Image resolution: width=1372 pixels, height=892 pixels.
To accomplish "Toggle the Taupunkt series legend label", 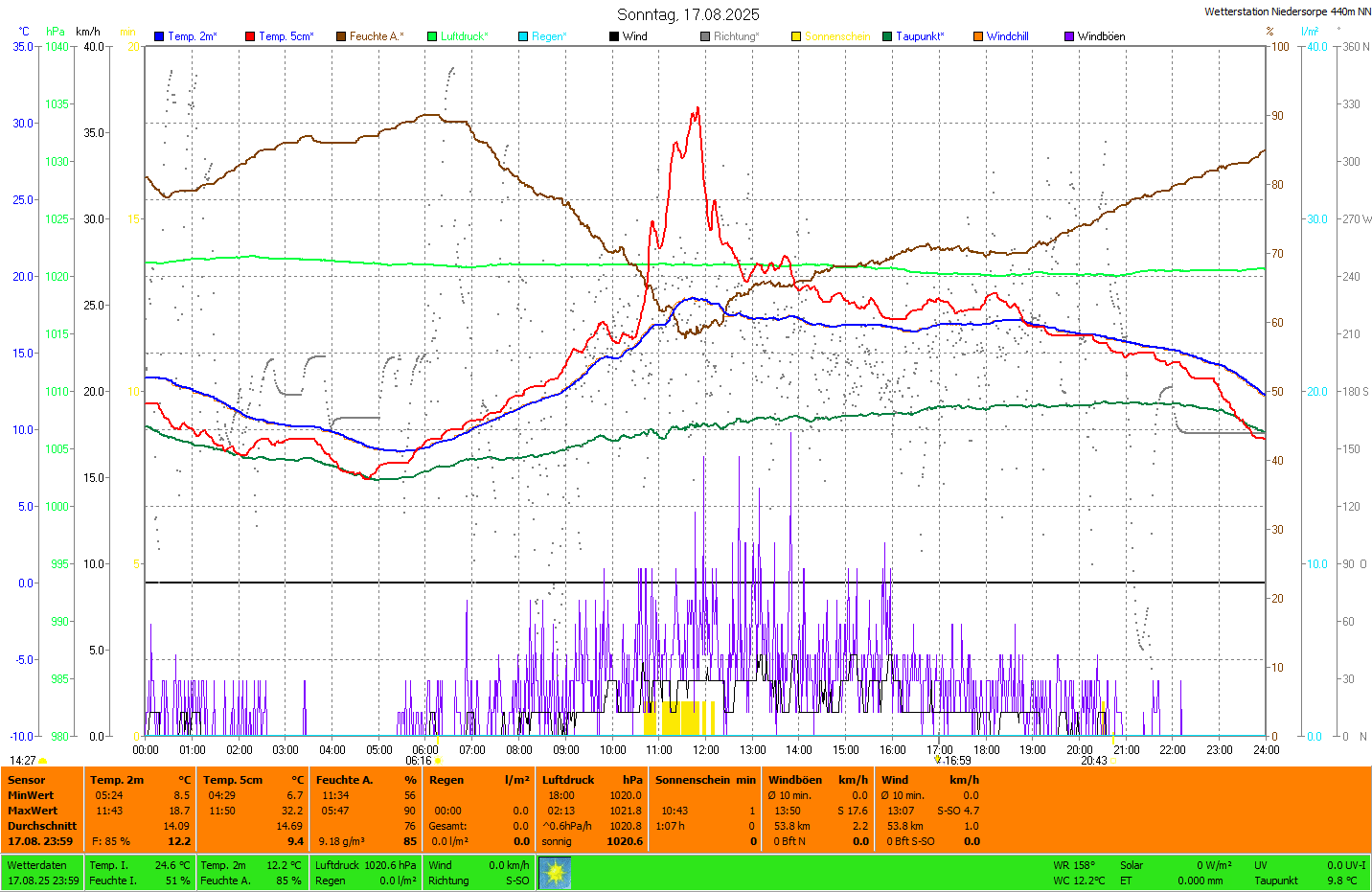I will tap(920, 36).
